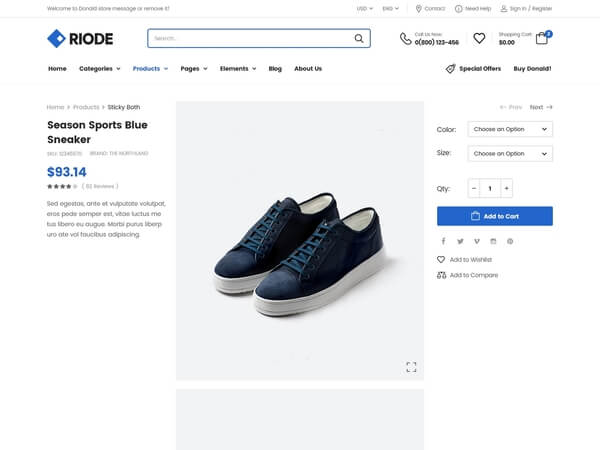Share product on Vimeo

tap(477, 241)
